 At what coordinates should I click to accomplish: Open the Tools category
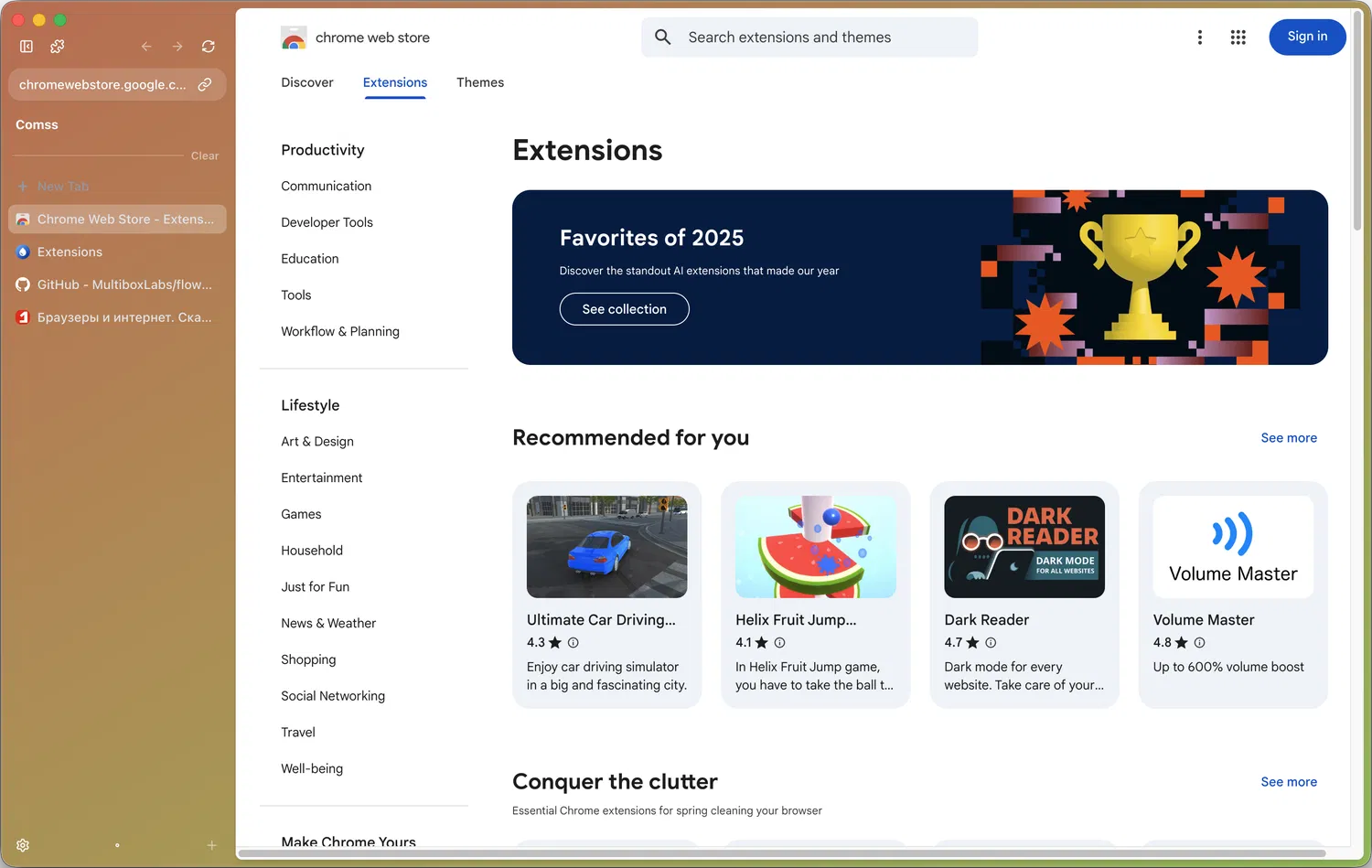pyautogui.click(x=296, y=295)
